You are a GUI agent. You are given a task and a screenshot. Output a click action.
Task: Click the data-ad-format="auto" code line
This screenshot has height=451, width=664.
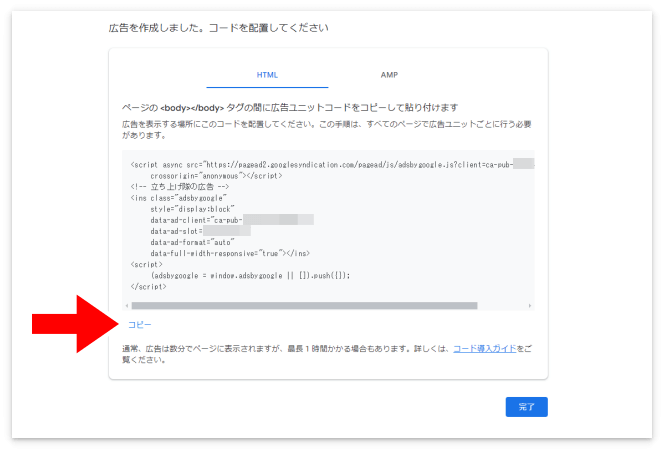pyautogui.click(x=192, y=242)
